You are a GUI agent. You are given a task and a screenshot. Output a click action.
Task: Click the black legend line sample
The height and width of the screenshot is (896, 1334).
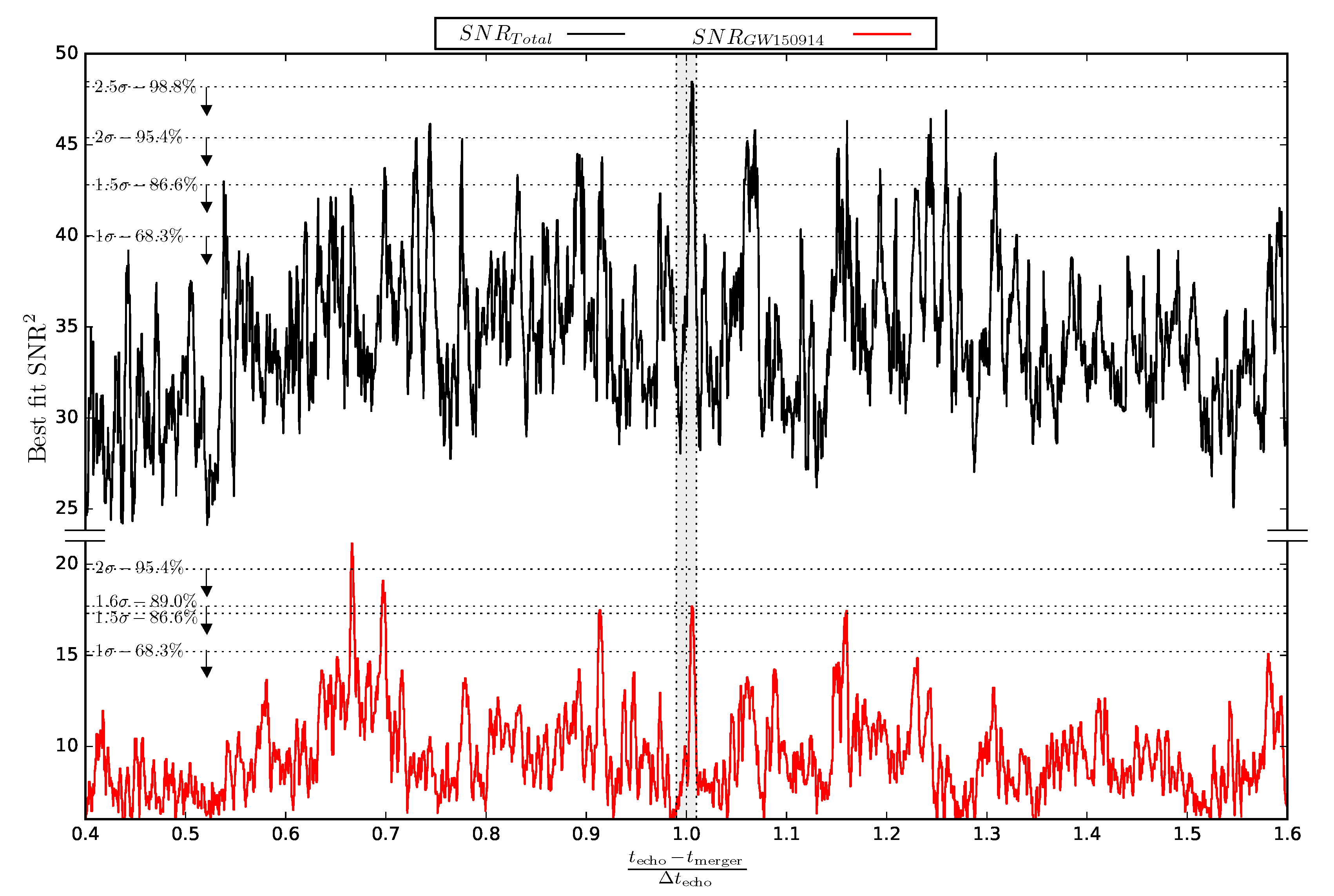click(x=596, y=34)
